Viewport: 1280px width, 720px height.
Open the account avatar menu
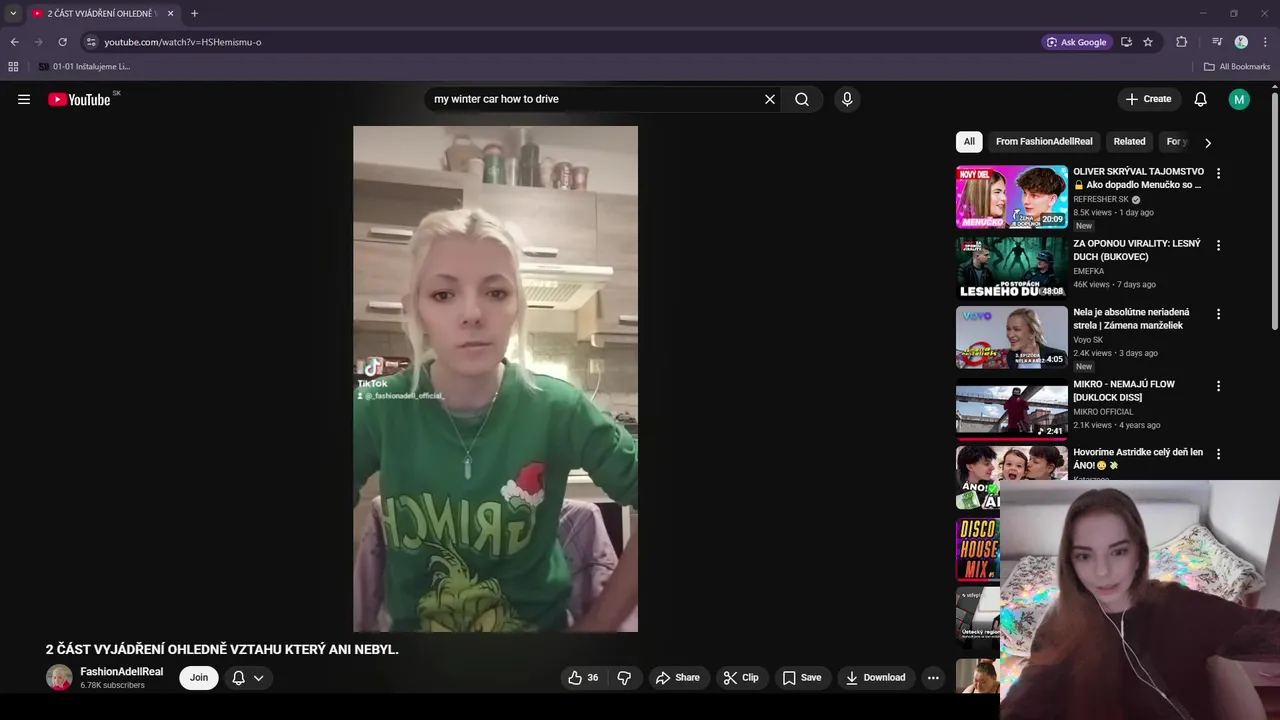click(1239, 99)
